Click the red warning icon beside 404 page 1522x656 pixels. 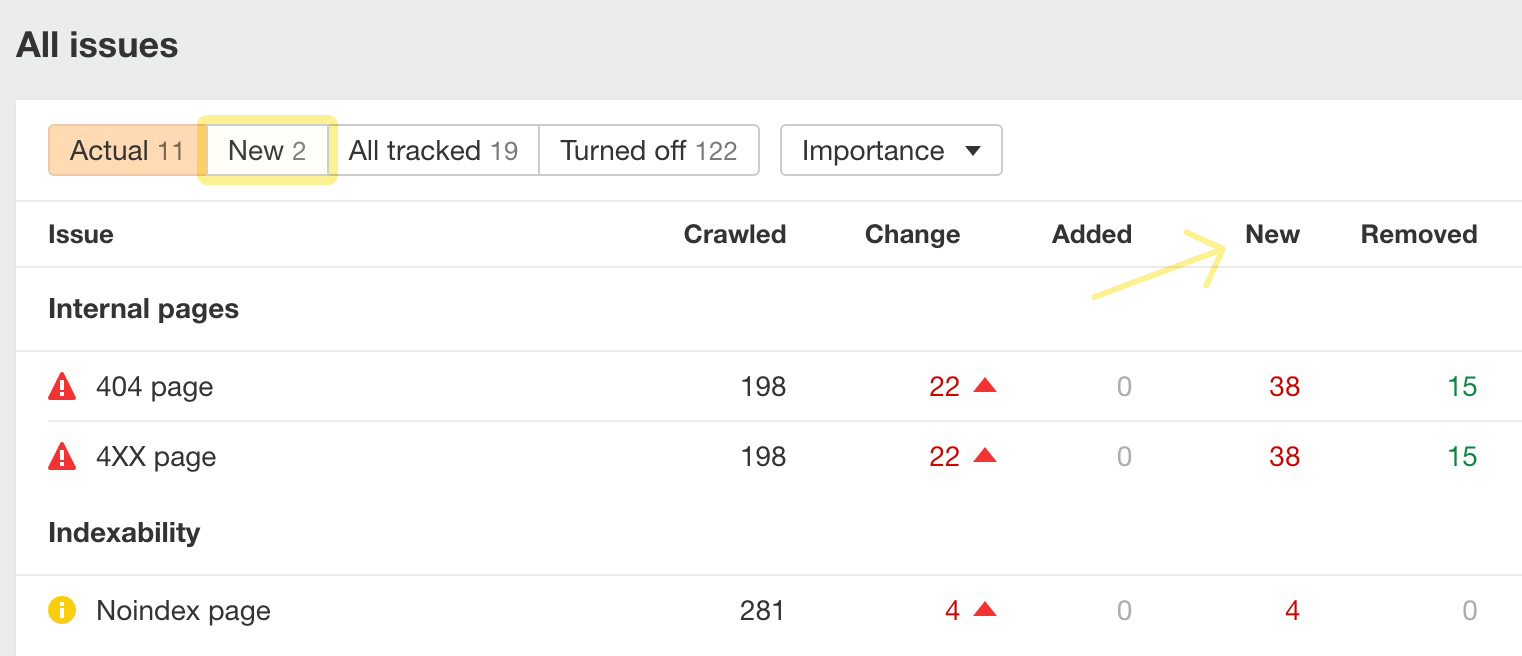coord(62,386)
